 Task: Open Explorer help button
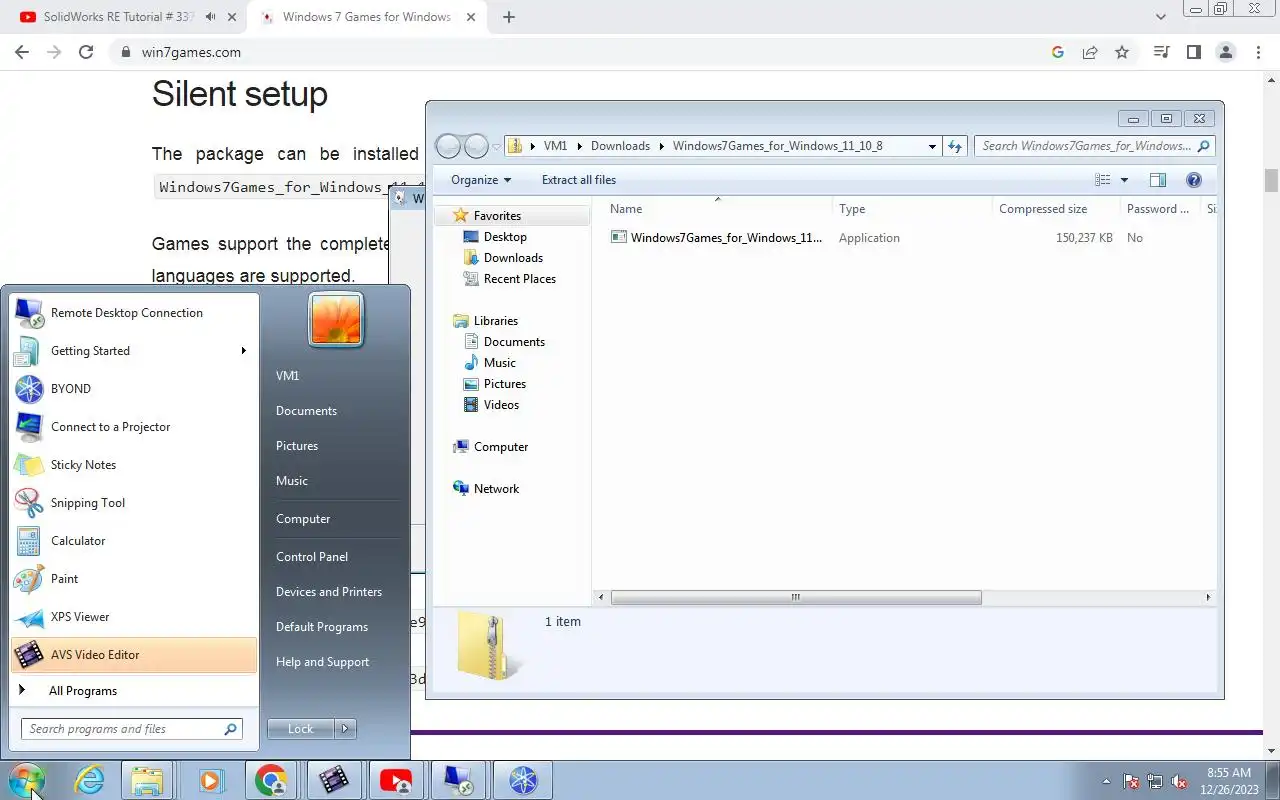click(x=1193, y=180)
